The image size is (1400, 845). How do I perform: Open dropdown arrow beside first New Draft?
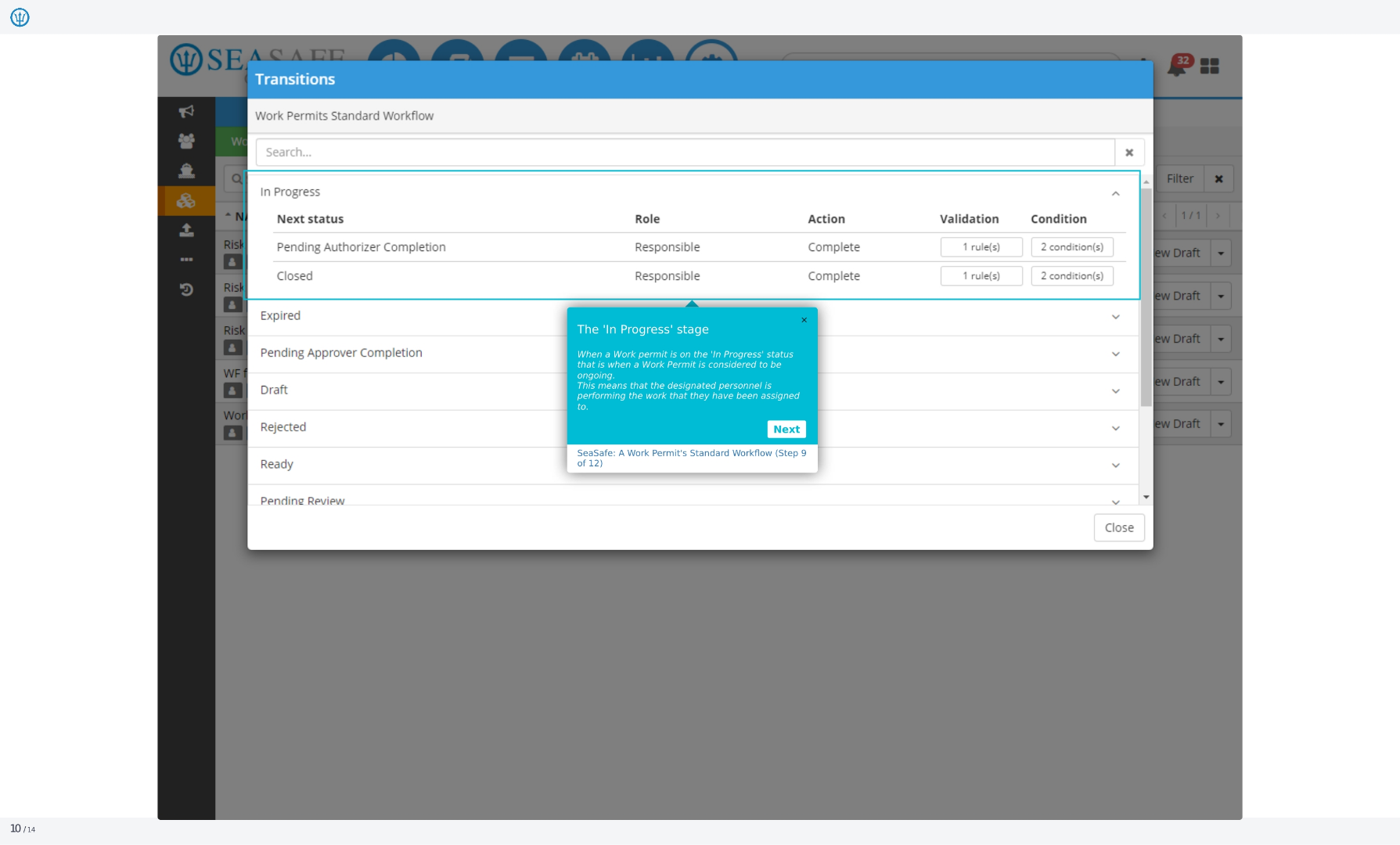[1221, 253]
